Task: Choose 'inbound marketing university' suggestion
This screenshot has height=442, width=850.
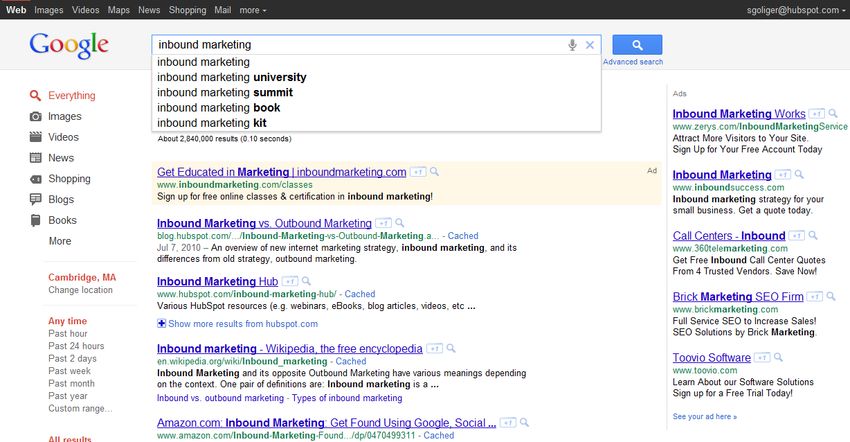Action: [x=231, y=77]
